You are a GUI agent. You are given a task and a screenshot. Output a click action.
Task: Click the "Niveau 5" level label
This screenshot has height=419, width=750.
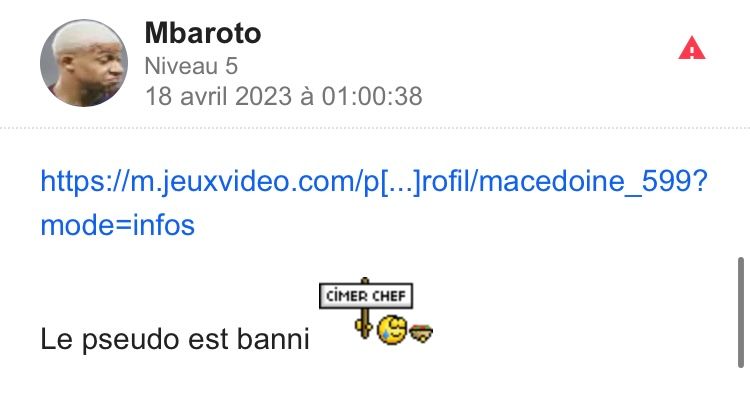click(x=191, y=66)
